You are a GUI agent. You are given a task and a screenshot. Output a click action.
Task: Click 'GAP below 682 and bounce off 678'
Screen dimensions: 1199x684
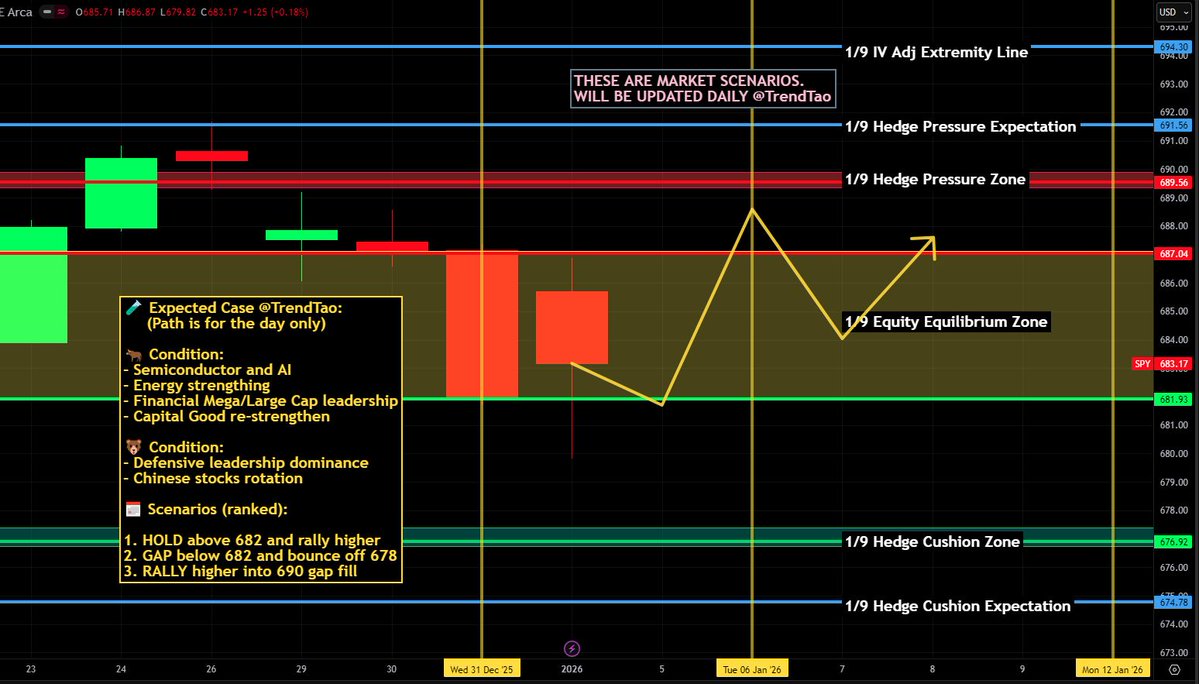pos(261,556)
